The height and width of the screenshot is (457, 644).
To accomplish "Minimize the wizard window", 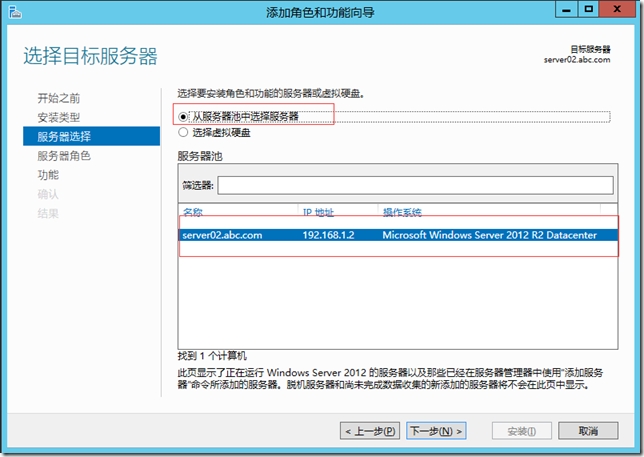I will coord(566,9).
